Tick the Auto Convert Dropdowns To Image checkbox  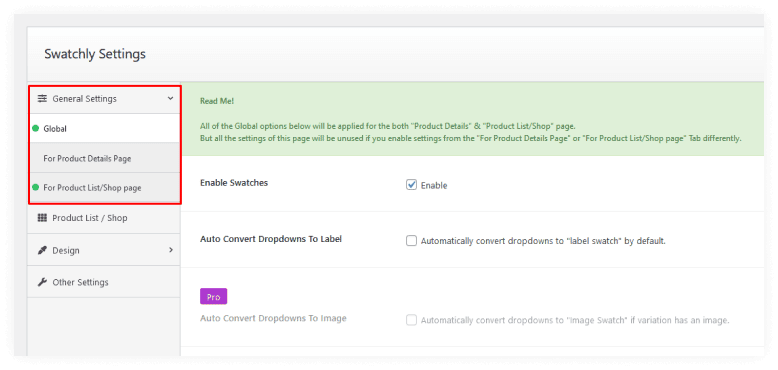pos(411,320)
